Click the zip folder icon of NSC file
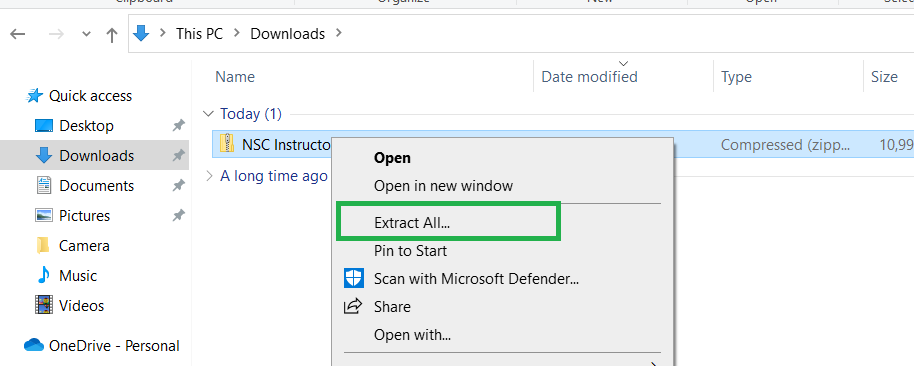This screenshot has width=914, height=366. pos(227,144)
